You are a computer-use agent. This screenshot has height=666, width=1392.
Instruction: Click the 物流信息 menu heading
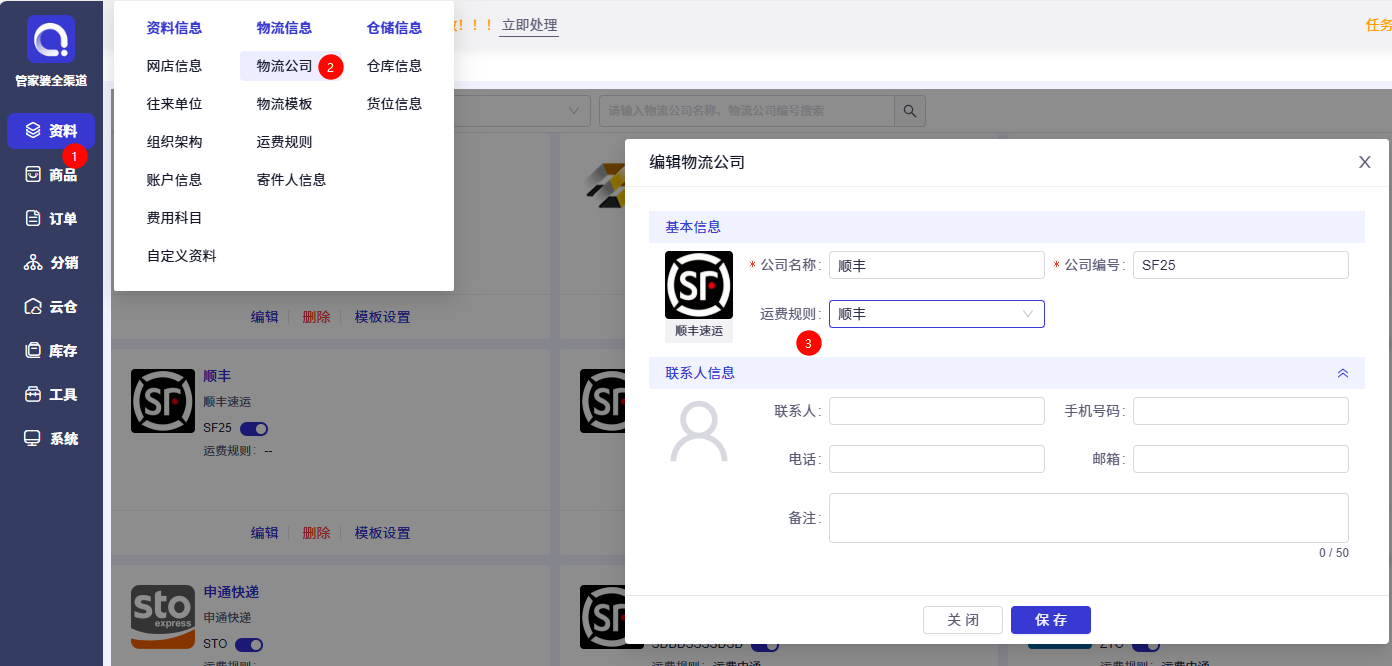click(284, 28)
